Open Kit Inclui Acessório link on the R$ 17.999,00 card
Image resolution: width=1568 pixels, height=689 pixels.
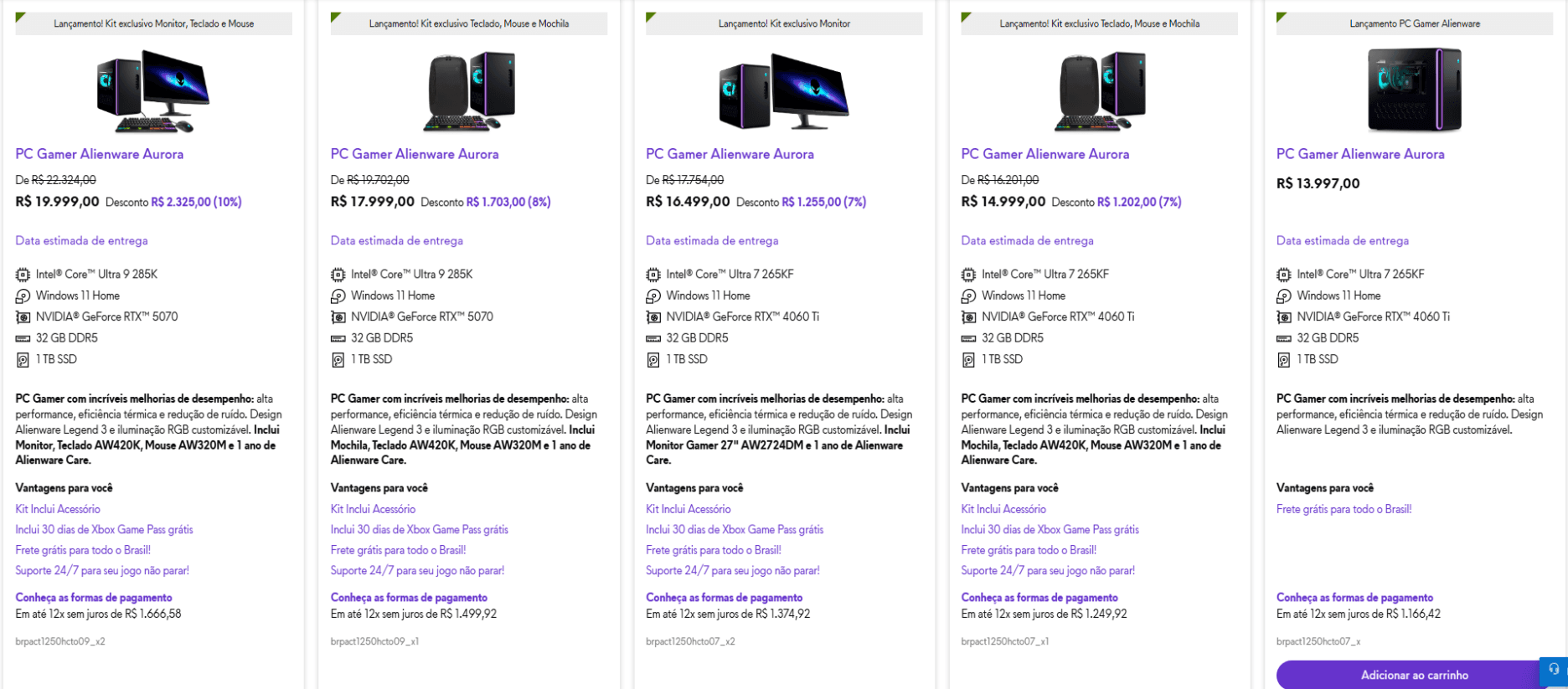tap(373, 509)
